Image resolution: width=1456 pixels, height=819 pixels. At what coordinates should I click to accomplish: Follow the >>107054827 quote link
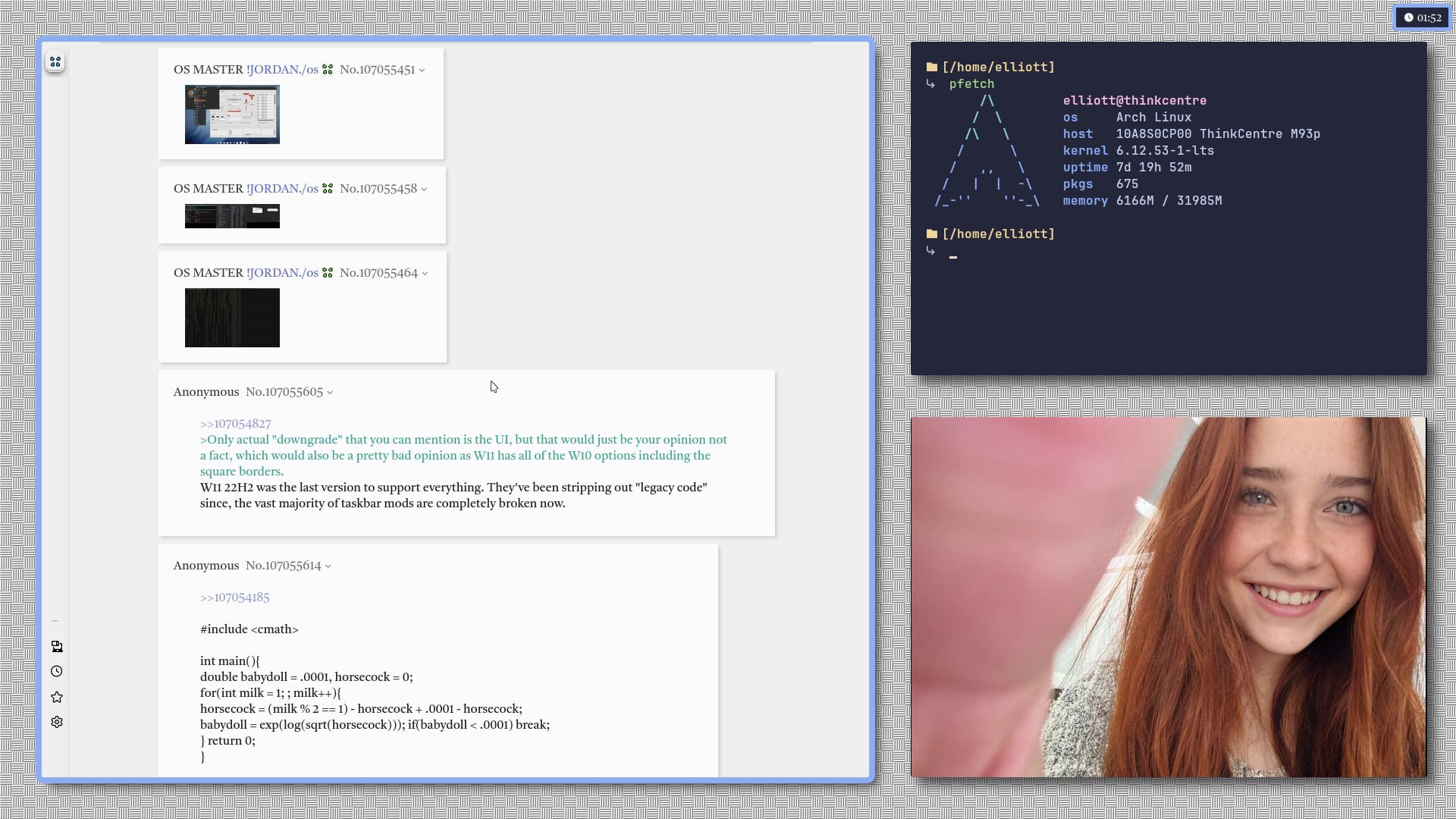235,424
